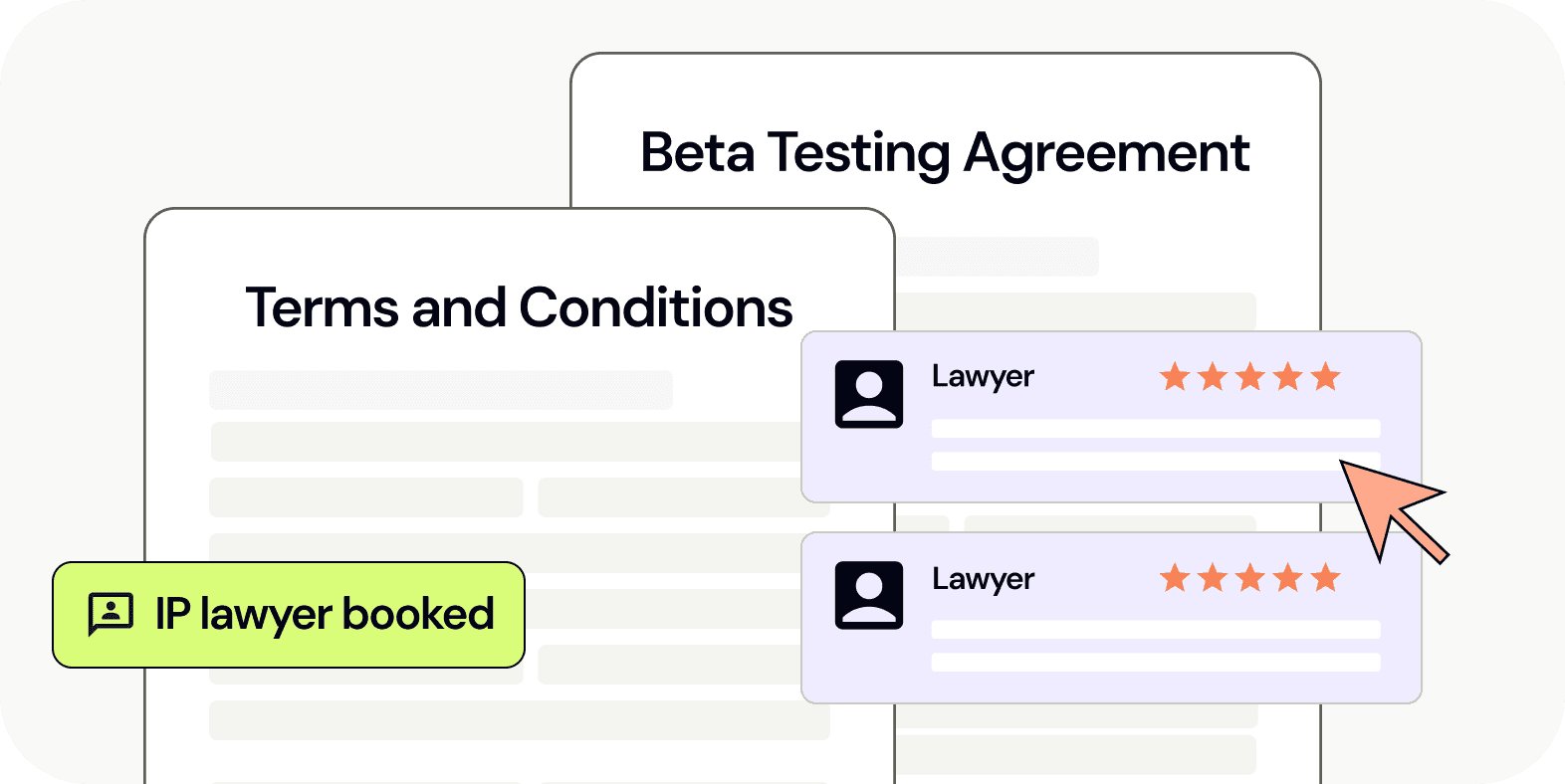Click the second lawyer's profile avatar icon

point(869,595)
